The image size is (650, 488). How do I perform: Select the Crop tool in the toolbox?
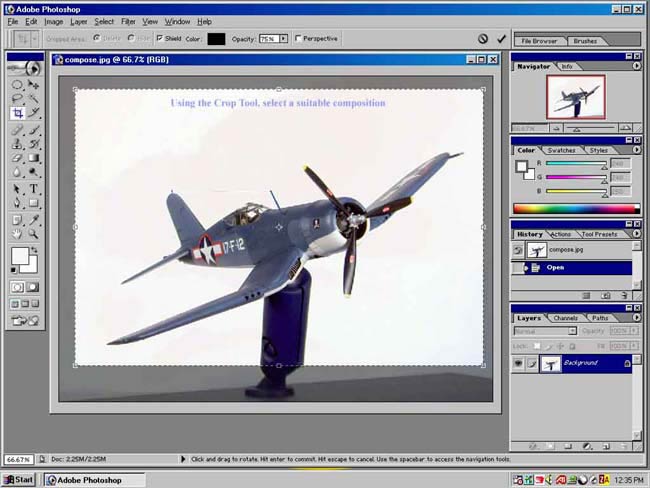point(17,113)
